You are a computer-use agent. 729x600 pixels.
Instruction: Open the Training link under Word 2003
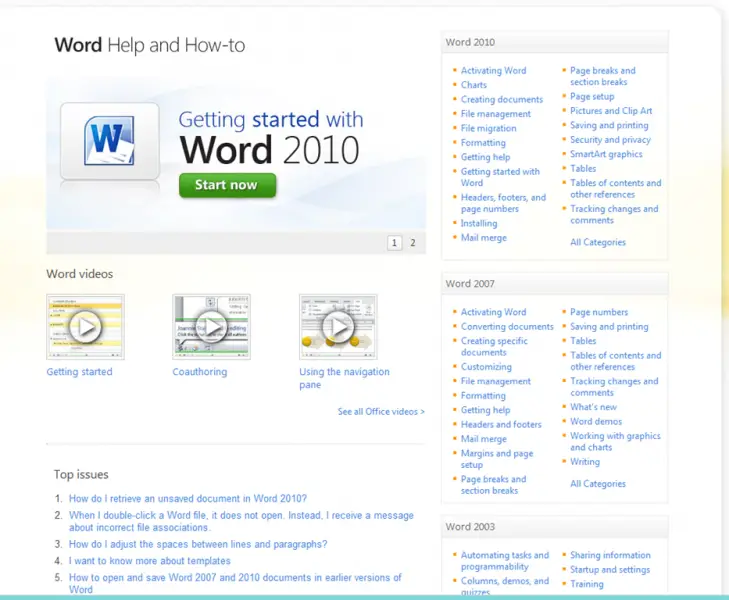coord(587,584)
